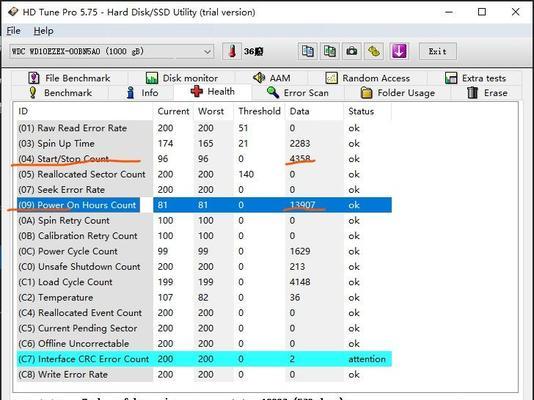
Task: Select the Interface CRC Error Count row
Action: [x=204, y=359]
